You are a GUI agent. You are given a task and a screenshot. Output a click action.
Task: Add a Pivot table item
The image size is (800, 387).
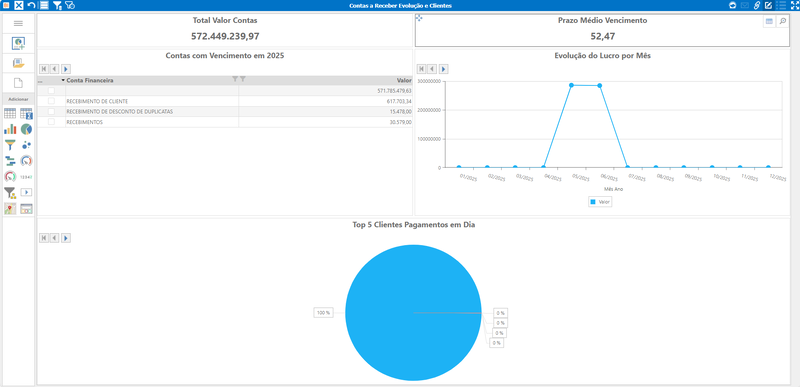point(27,113)
